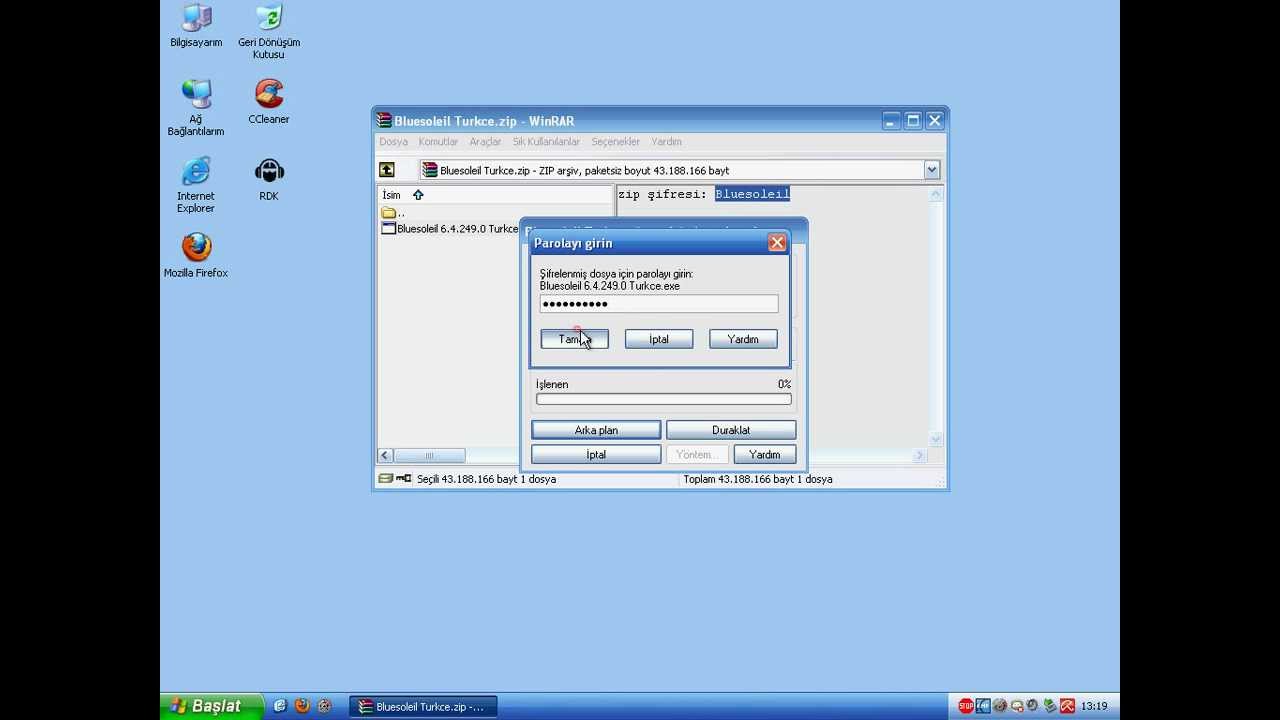Click the red STOP tray icon
Screen dimensions: 1280x720
pos(965,706)
